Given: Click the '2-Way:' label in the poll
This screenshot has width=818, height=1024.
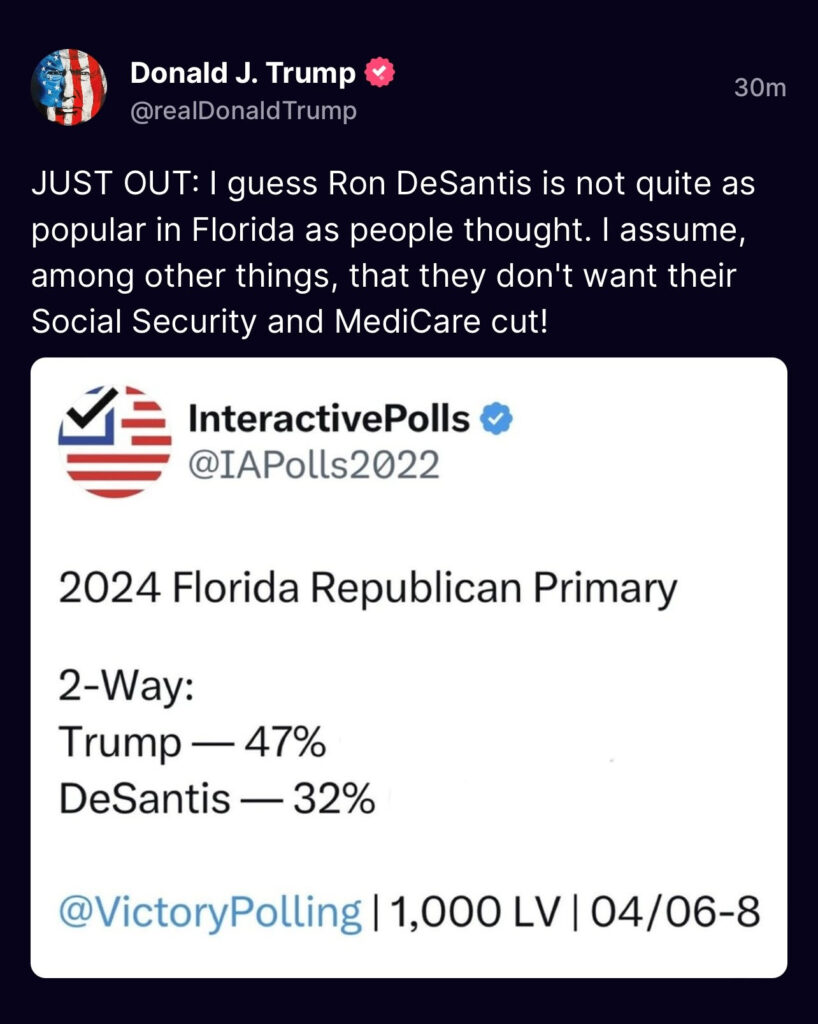Looking at the screenshot, I should pos(127,688).
